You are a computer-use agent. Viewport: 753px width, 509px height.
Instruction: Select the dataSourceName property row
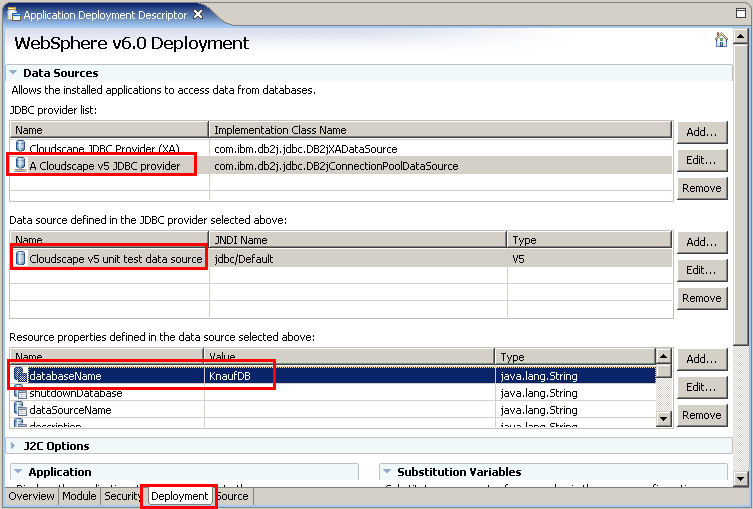333,410
